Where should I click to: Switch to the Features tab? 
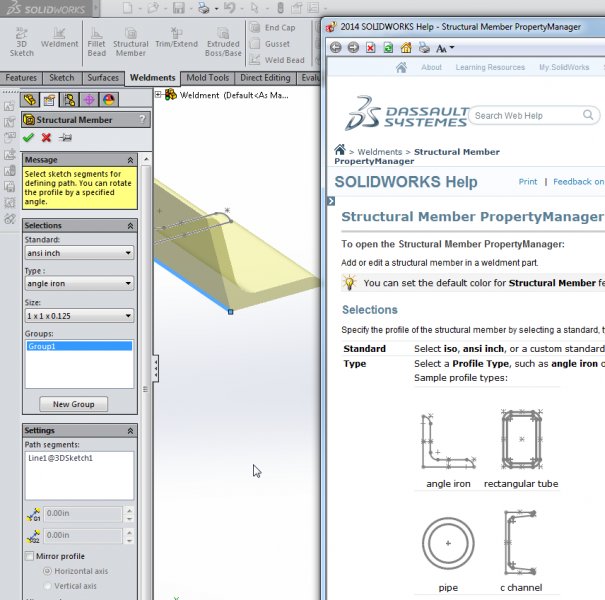point(21,78)
